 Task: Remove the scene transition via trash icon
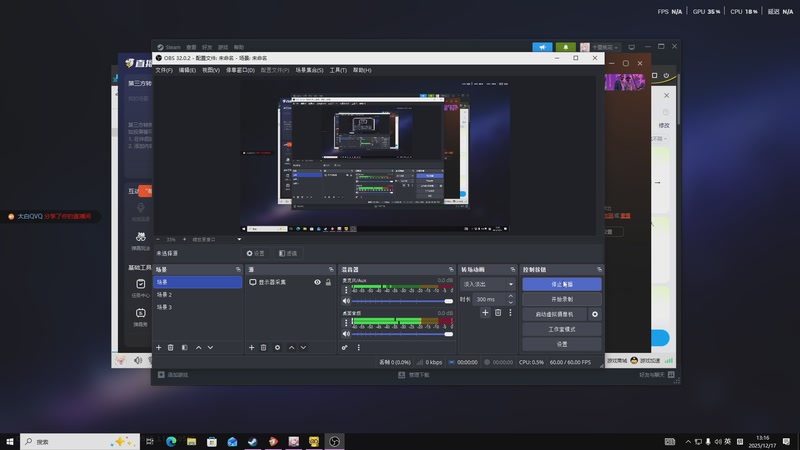point(498,313)
